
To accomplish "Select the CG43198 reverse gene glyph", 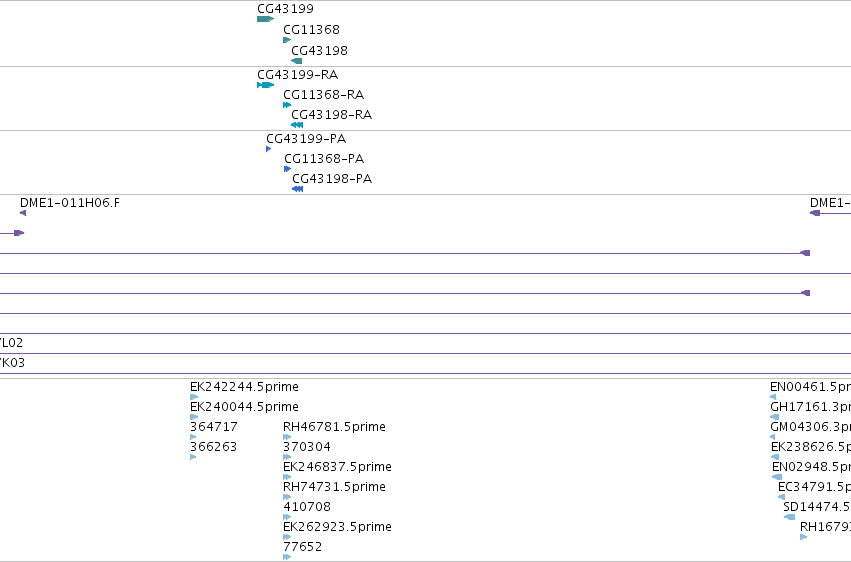I will point(297,61).
